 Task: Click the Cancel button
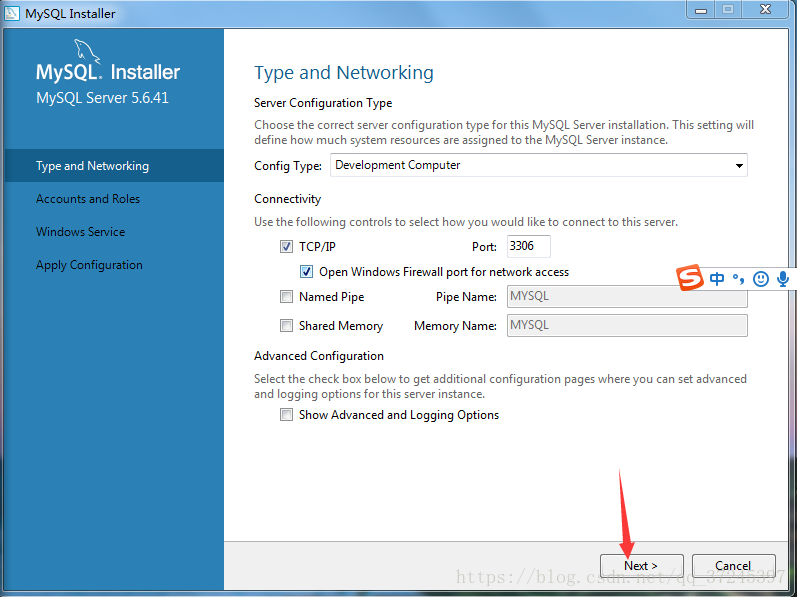(x=733, y=565)
